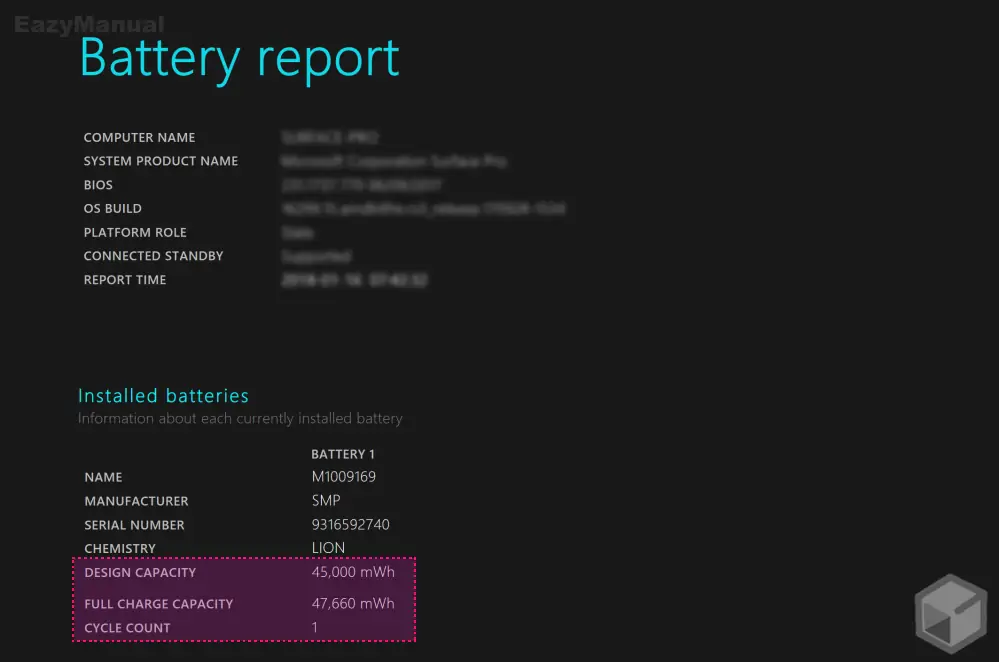Viewport: 999px width, 662px height.
Task: Select the "COMPUTER NAME" label
Action: (x=140, y=138)
